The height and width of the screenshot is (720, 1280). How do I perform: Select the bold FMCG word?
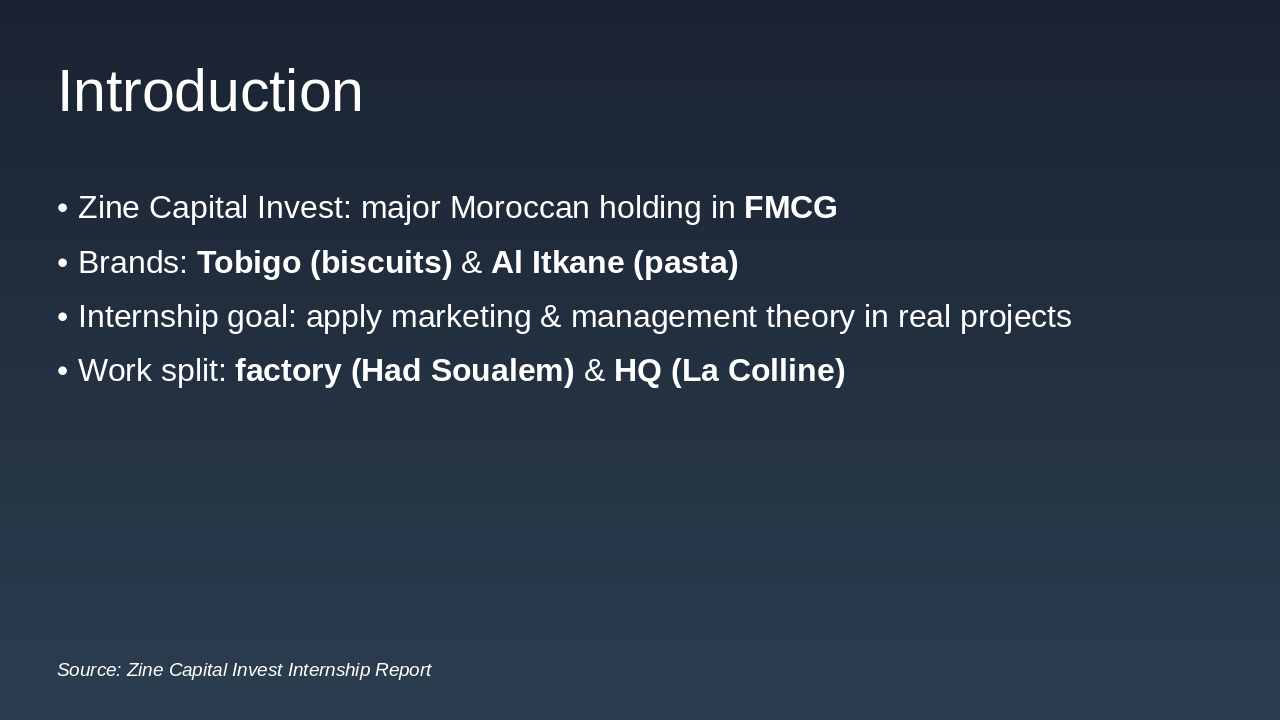(x=790, y=208)
